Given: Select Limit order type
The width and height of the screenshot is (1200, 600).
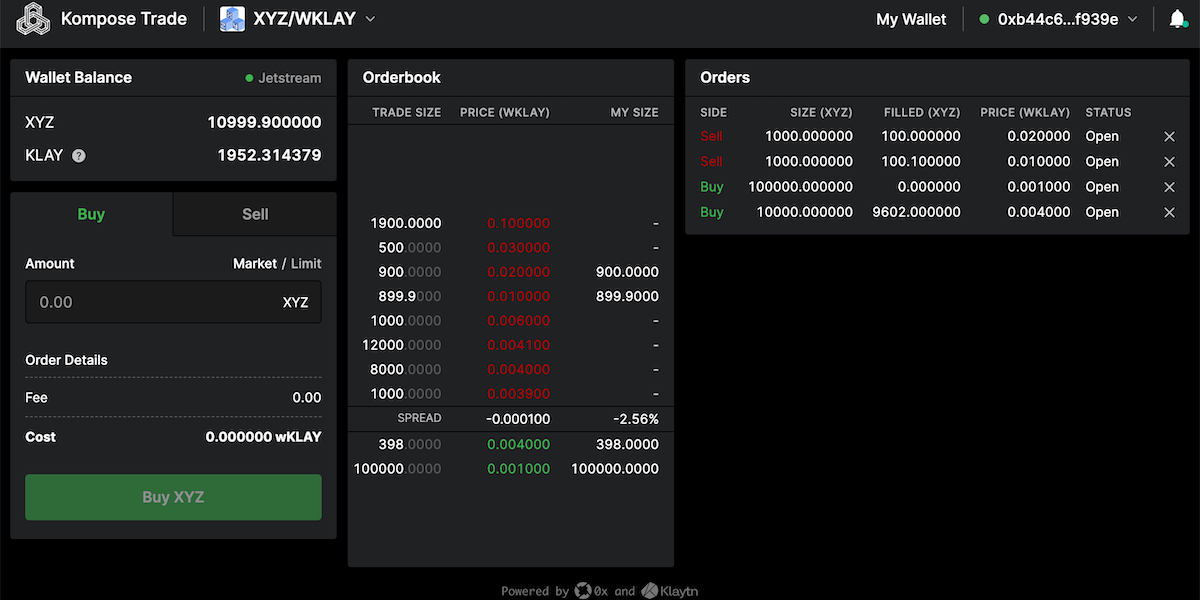Looking at the screenshot, I should point(306,264).
